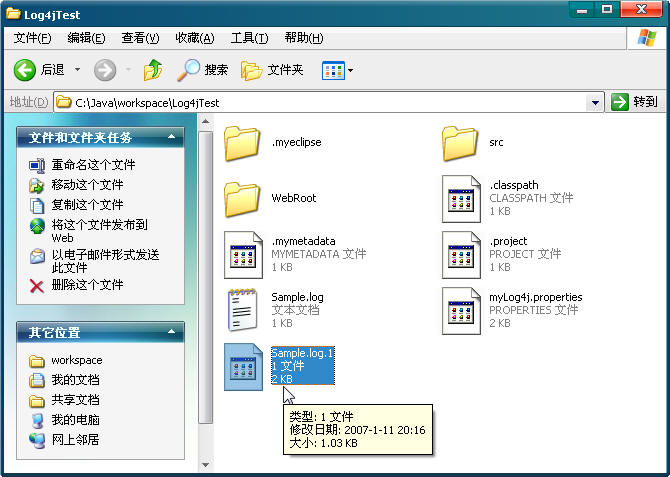Open the 收藏(A) menu
This screenshot has width=670, height=477.
[x=195, y=38]
